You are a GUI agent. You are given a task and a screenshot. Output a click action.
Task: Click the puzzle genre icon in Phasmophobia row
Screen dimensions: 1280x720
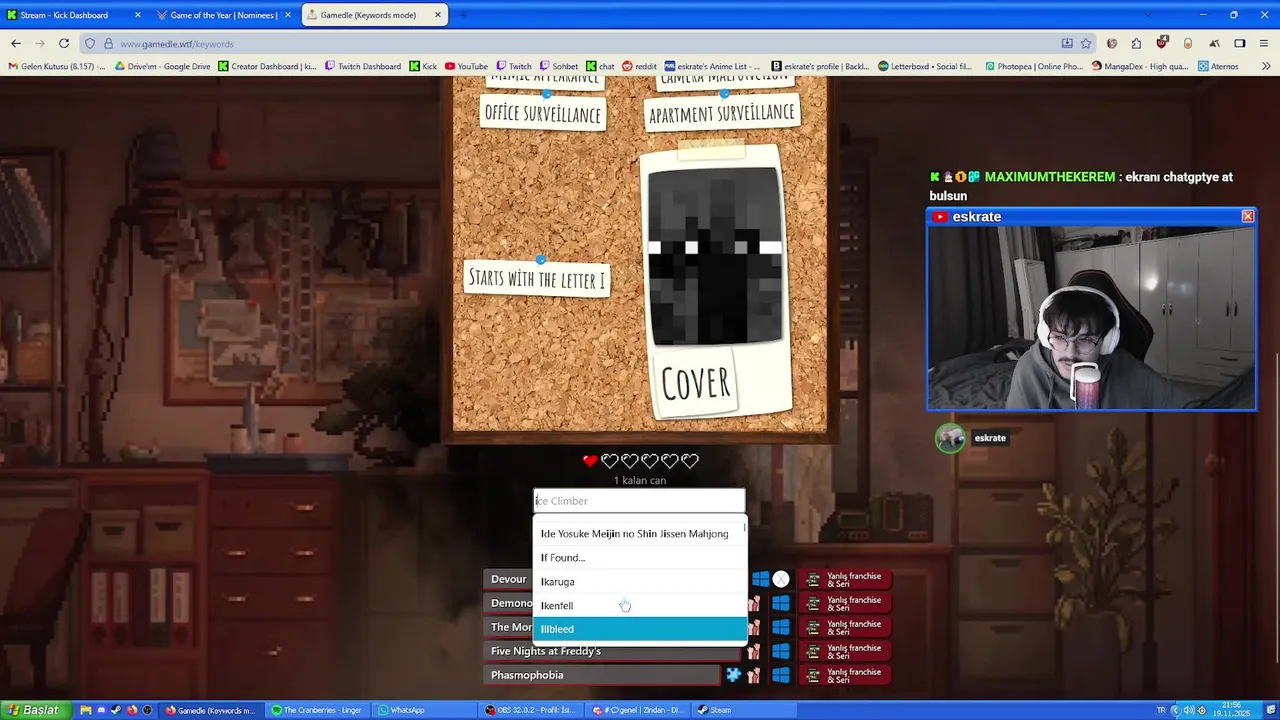(x=733, y=675)
